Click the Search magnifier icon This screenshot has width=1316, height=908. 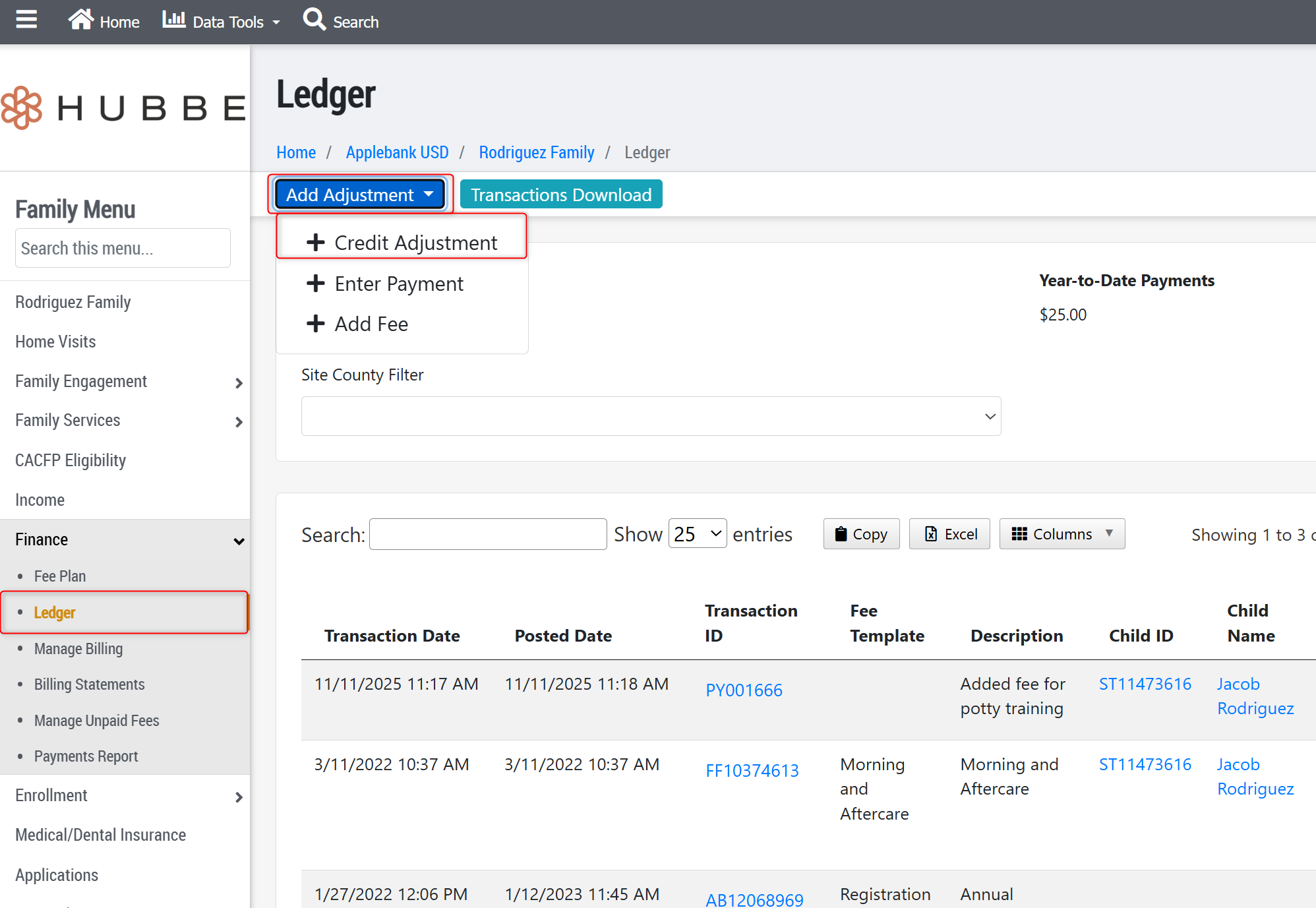click(314, 19)
